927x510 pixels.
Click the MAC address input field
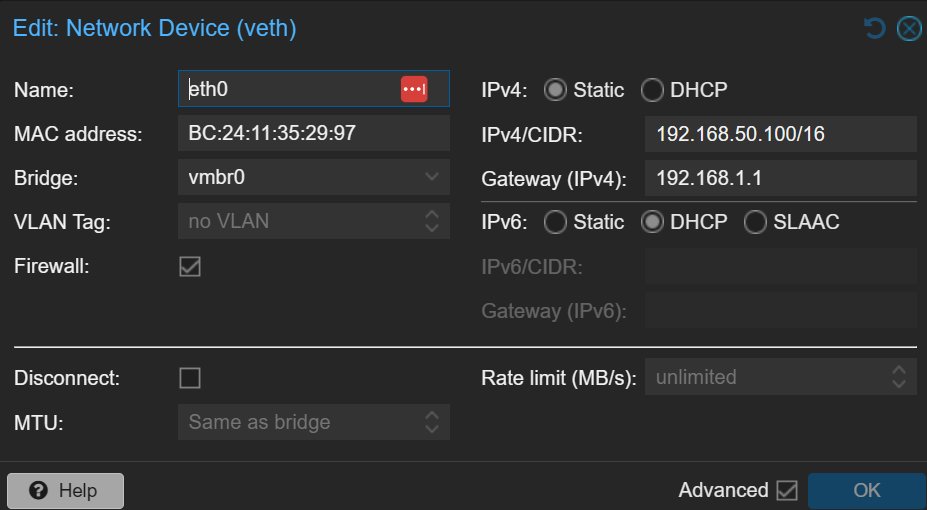pos(314,133)
